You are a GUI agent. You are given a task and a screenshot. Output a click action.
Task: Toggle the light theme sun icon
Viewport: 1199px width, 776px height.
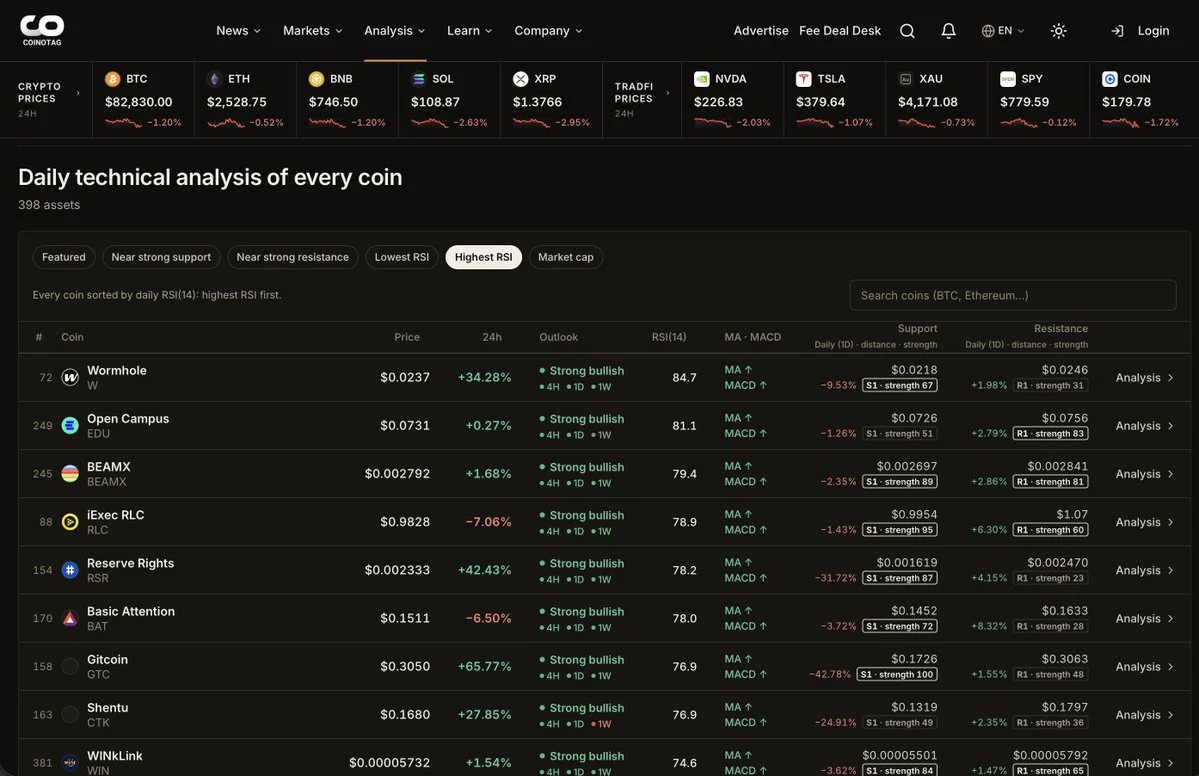1058,31
